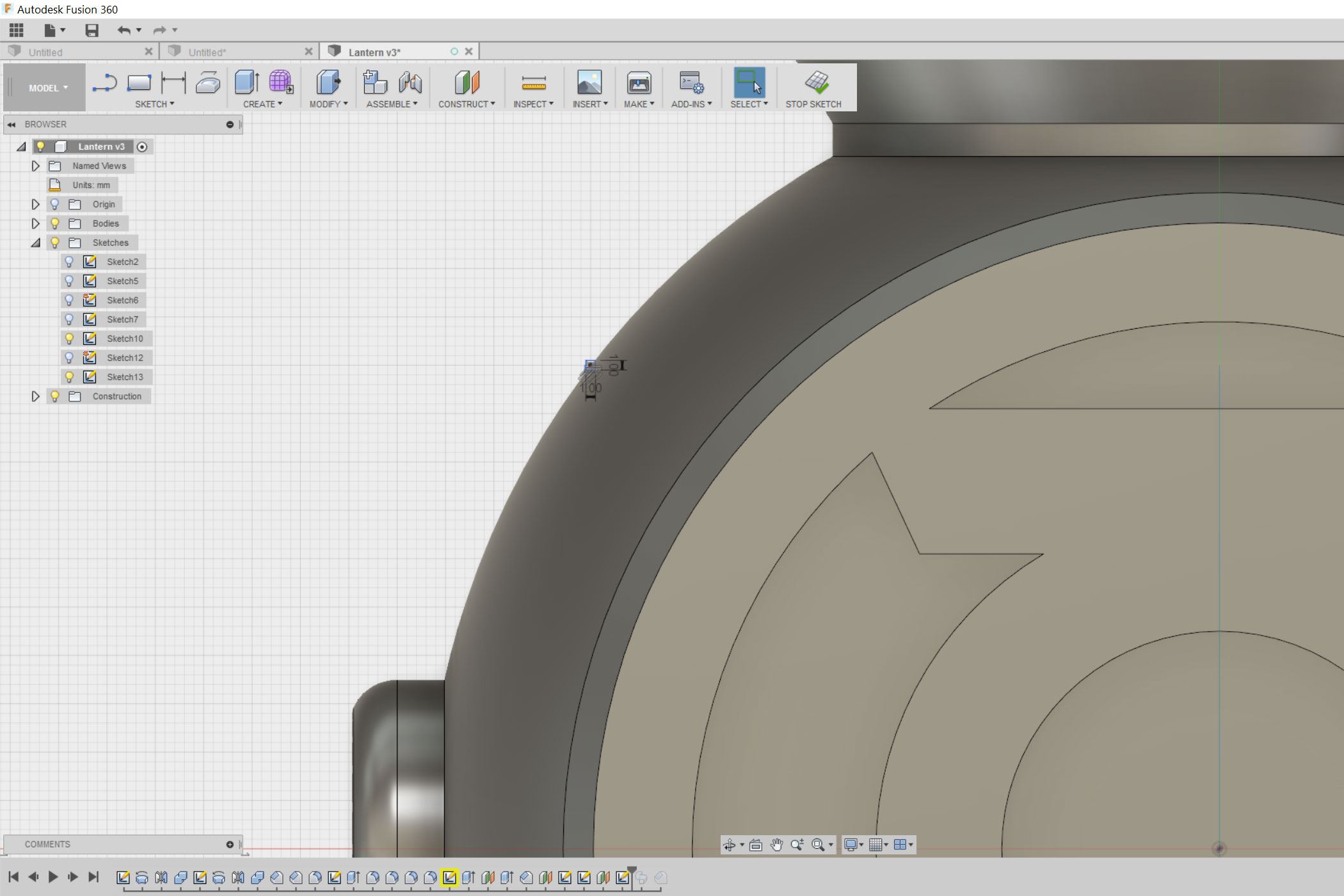Open the CREATE menu
This screenshot has width=1344, height=896.
point(262,104)
